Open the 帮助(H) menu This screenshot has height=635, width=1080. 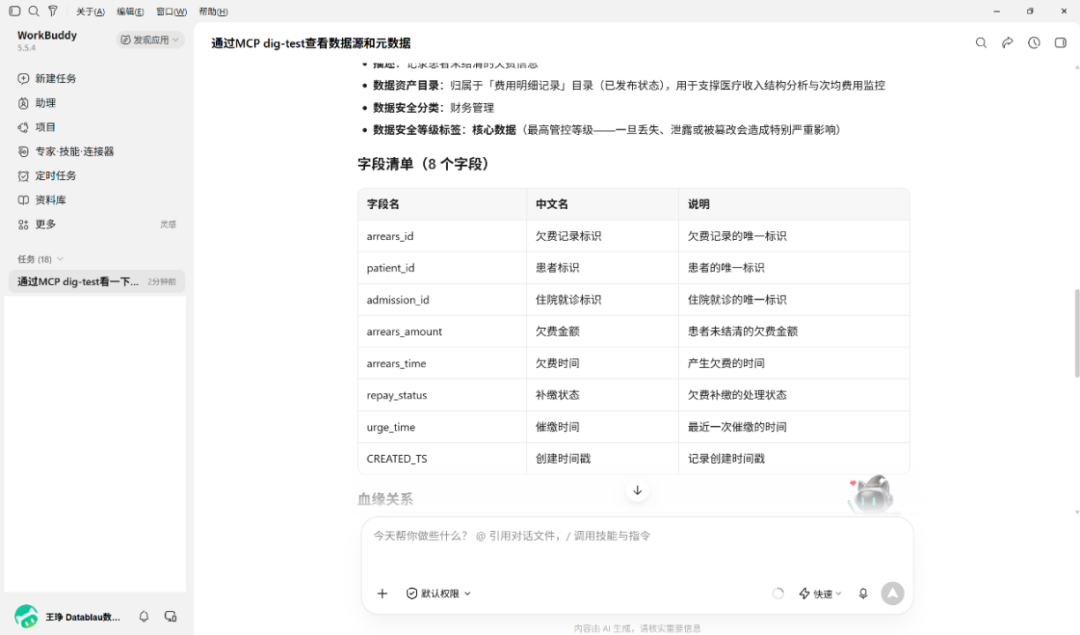(213, 12)
